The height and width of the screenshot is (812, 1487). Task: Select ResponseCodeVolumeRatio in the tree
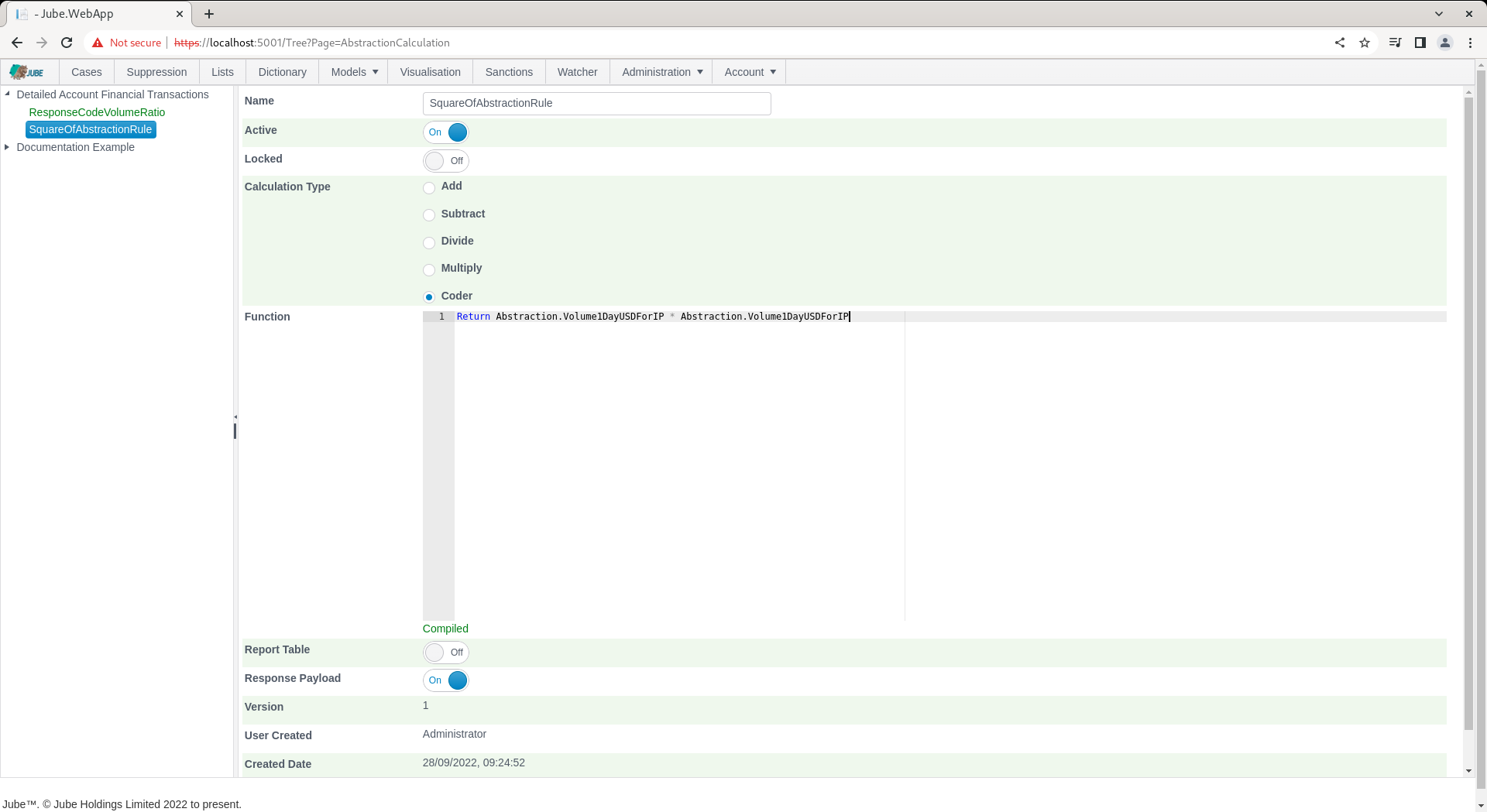97,112
